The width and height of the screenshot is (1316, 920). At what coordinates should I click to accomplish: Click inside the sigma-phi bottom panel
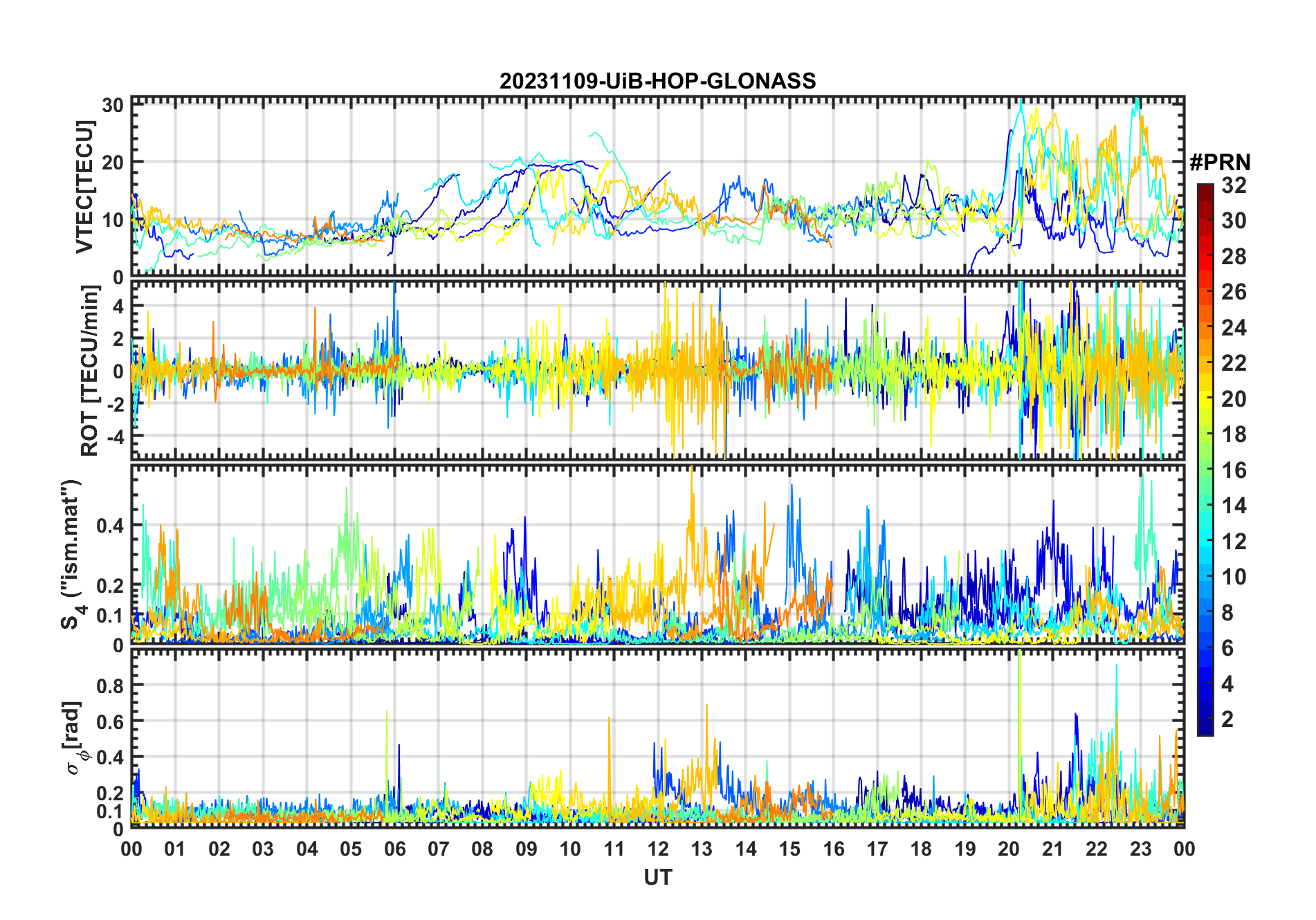click(x=657, y=738)
